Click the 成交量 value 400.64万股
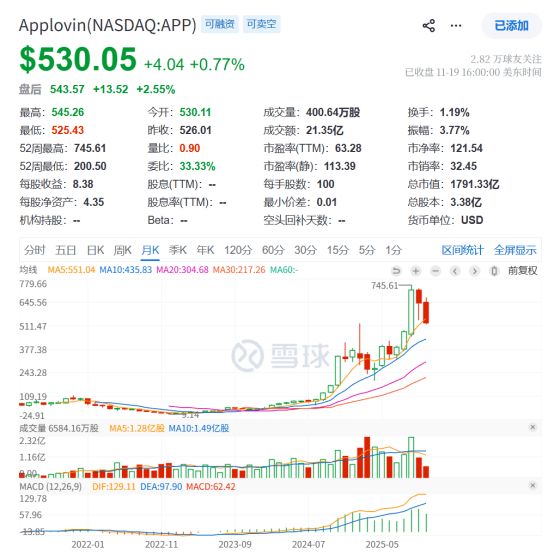 [333, 113]
